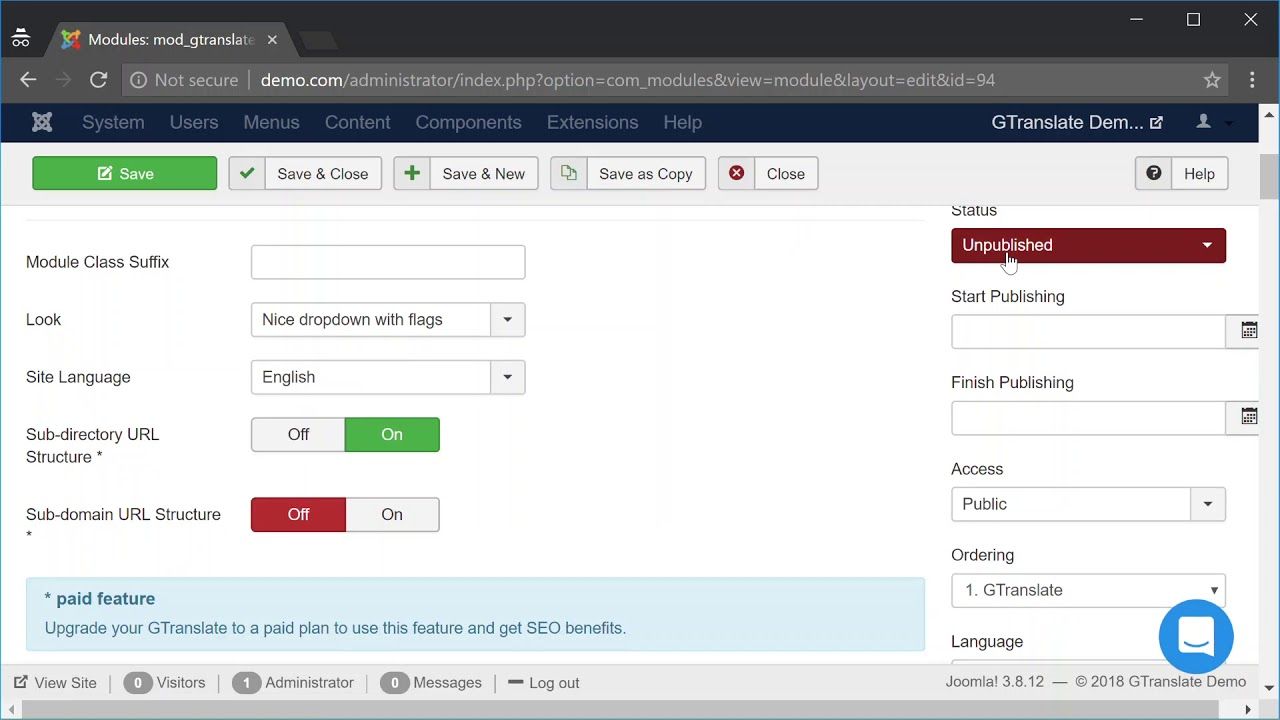This screenshot has height=720, width=1280.
Task: Click Save & Close button
Action: tap(305, 173)
